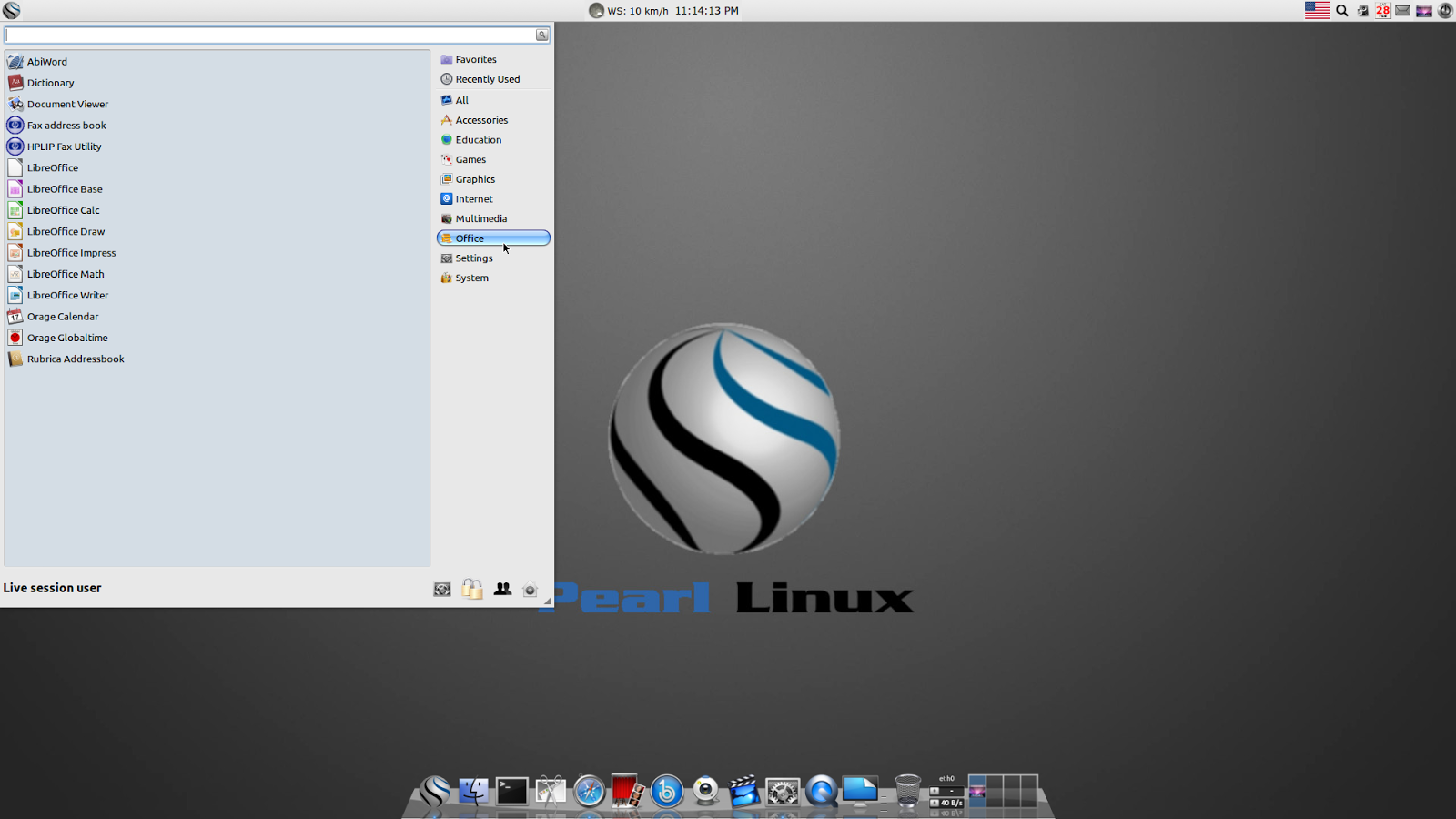The image size is (1456, 819).
Task: Click the log out icon in menu footer
Action: pos(531,590)
